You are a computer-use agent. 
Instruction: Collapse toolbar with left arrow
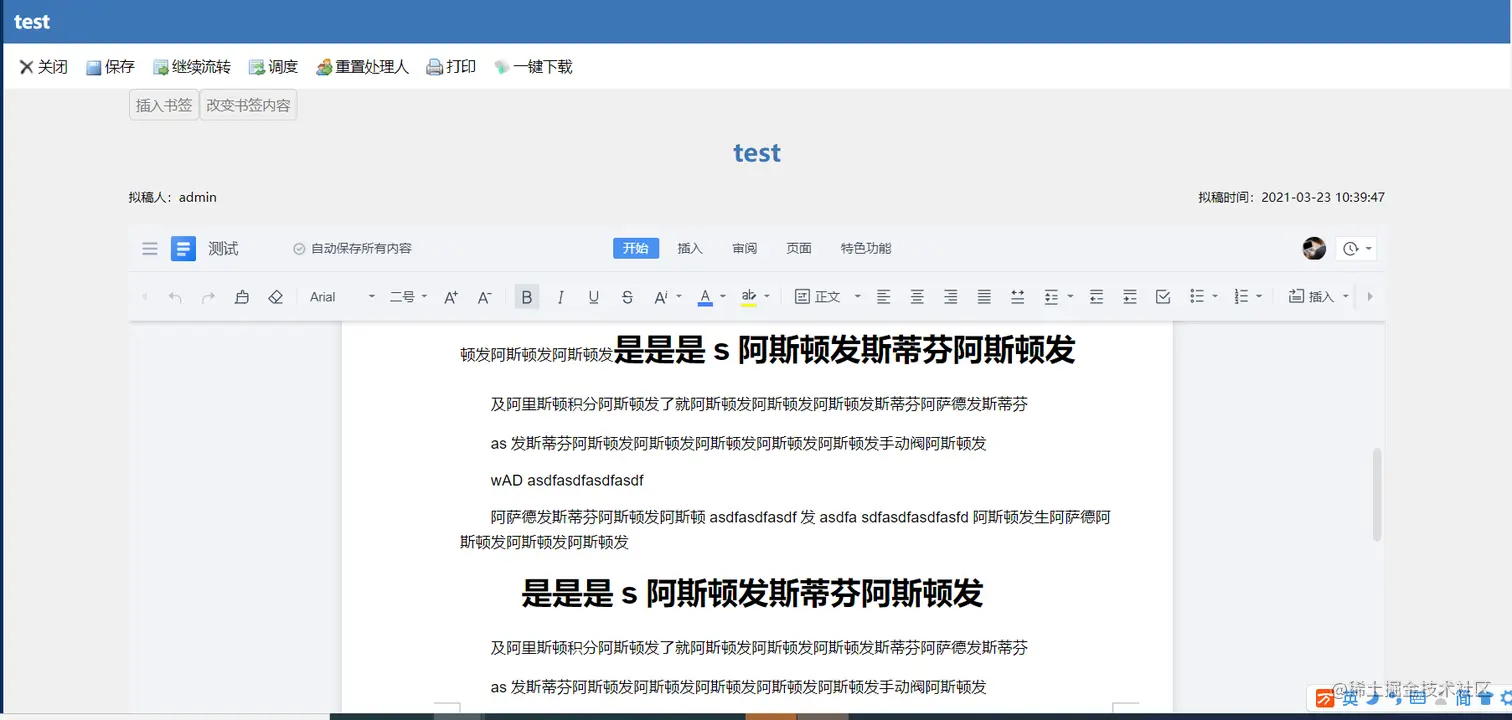pos(145,297)
